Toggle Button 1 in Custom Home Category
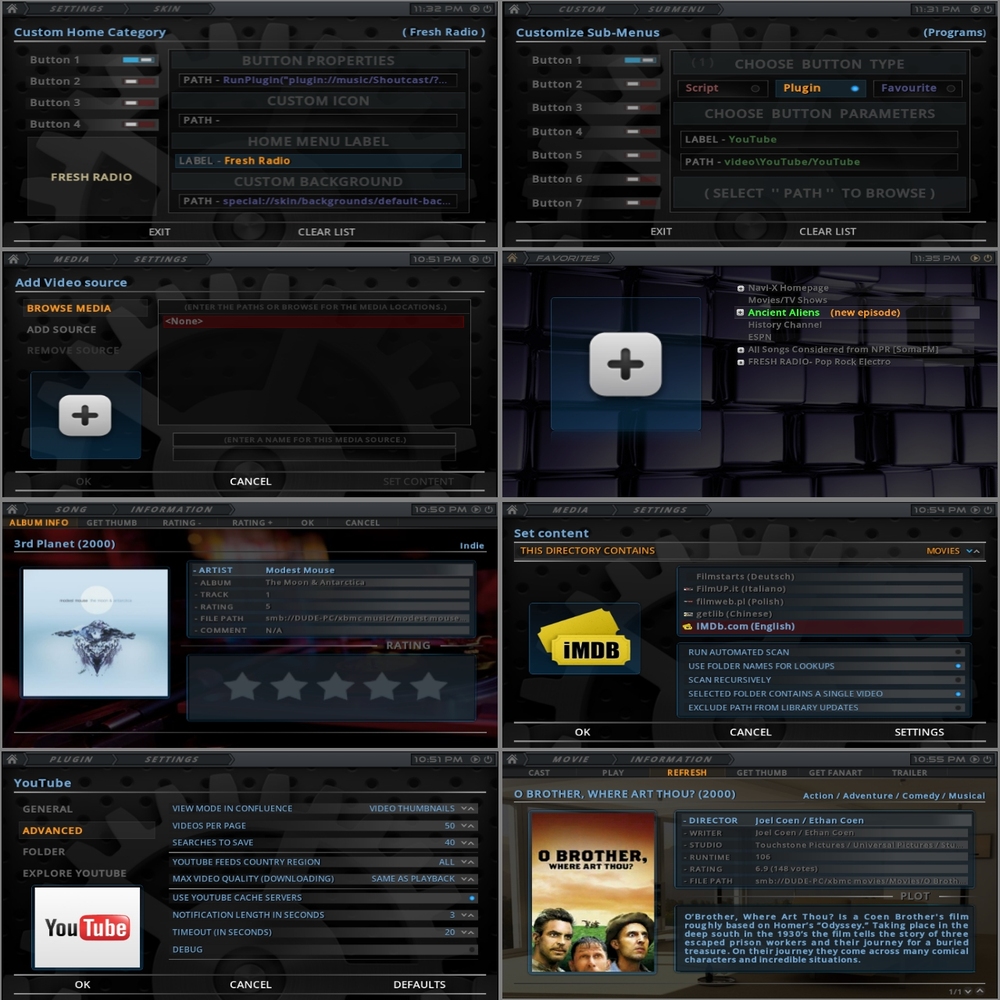Screen dimensions: 1000x1000 coord(138,60)
